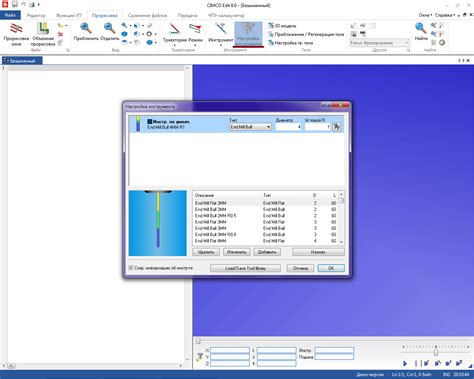Expand the Fanuc Фрезерование machine type dropdown
The width and height of the screenshot is (474, 379).
point(379,43)
